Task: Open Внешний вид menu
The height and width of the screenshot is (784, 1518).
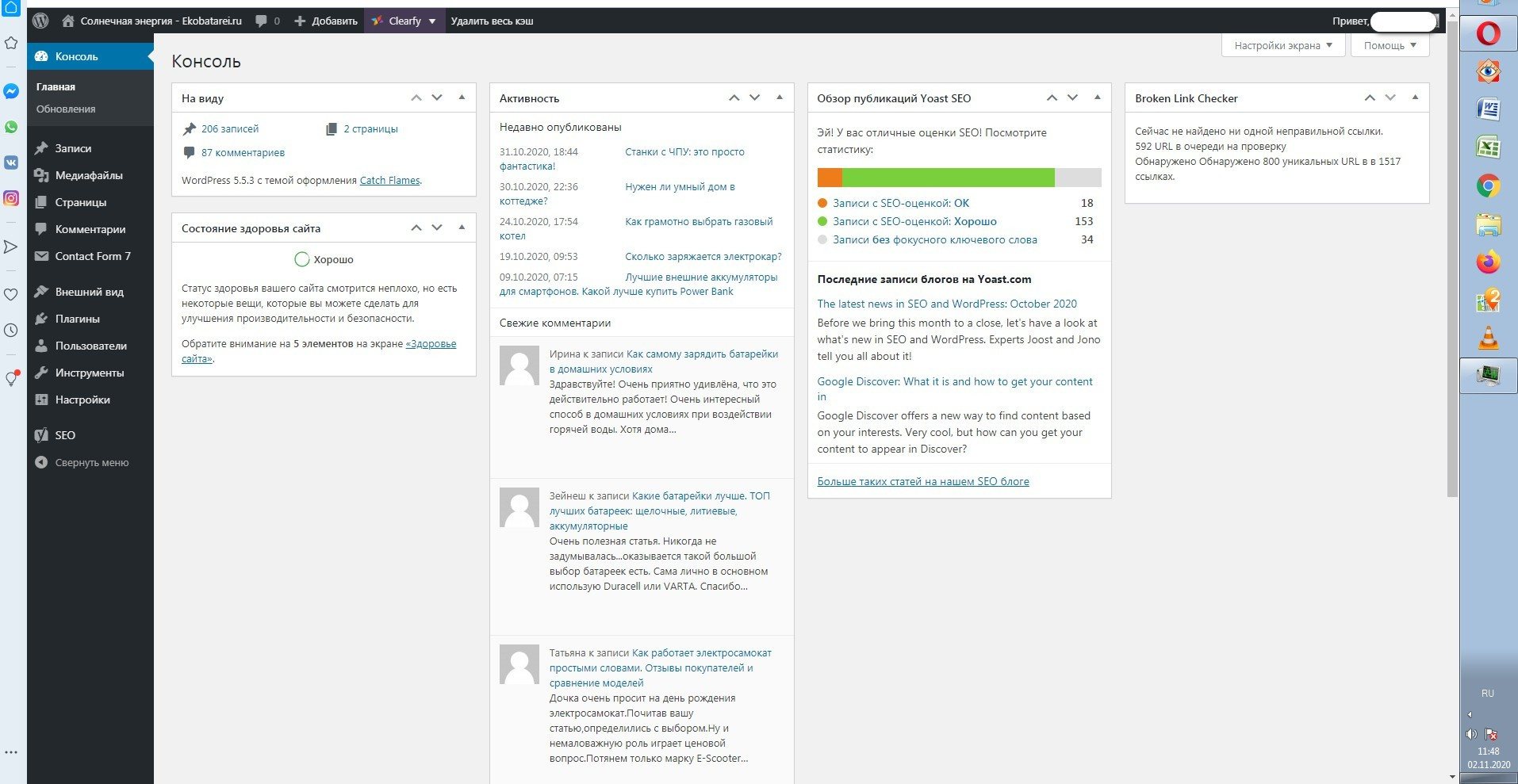Action: [90, 292]
